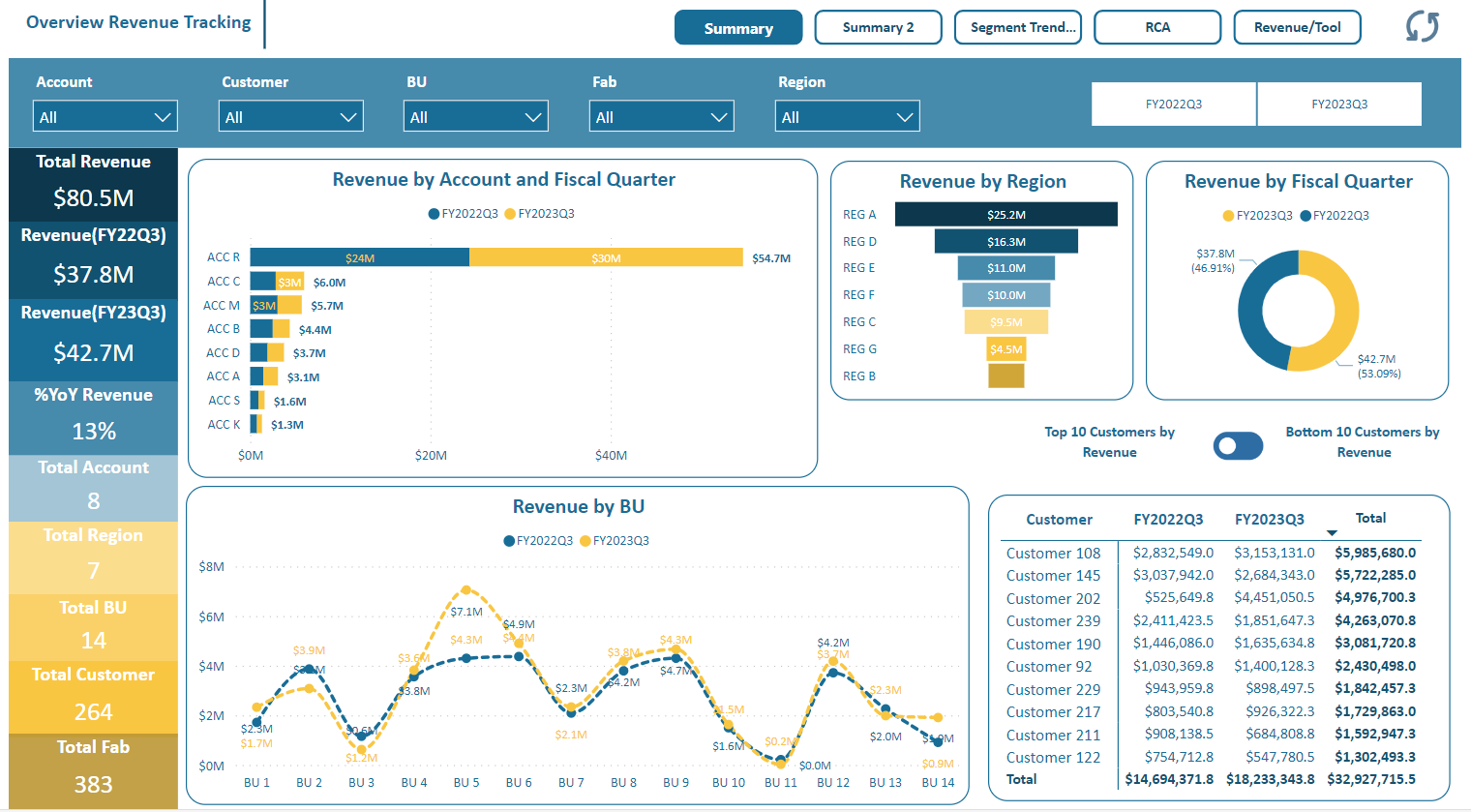This screenshot has height=812, width=1471.
Task: Click the $7.1M data point above BU 5
Action: (x=466, y=589)
